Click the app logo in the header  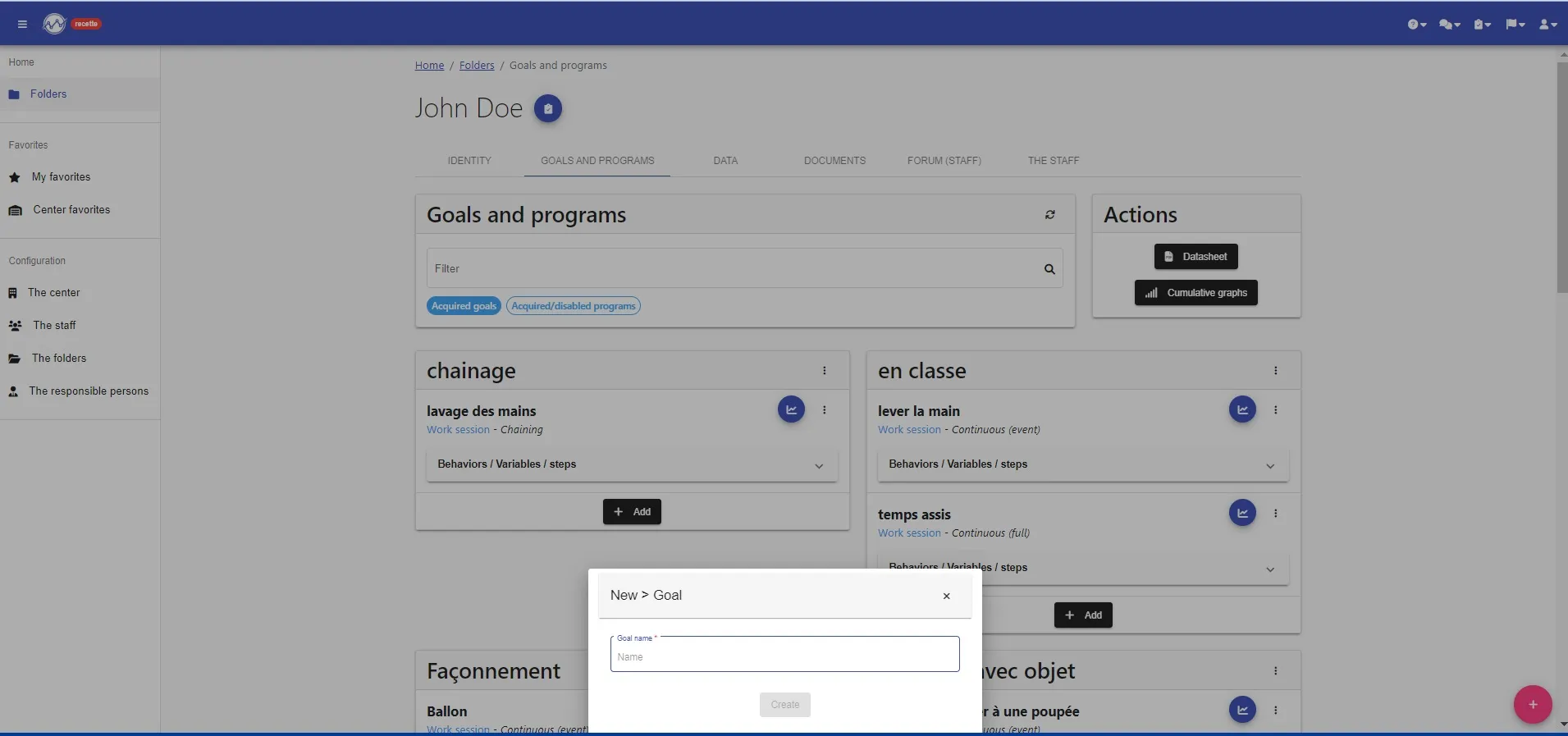pos(54,24)
